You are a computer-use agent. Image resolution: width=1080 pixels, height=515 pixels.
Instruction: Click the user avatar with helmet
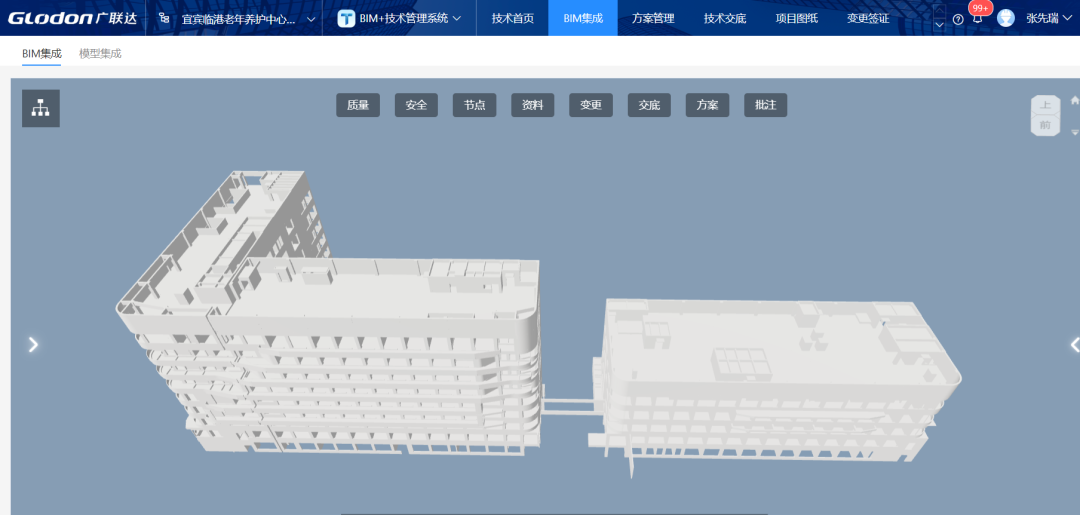(1006, 18)
